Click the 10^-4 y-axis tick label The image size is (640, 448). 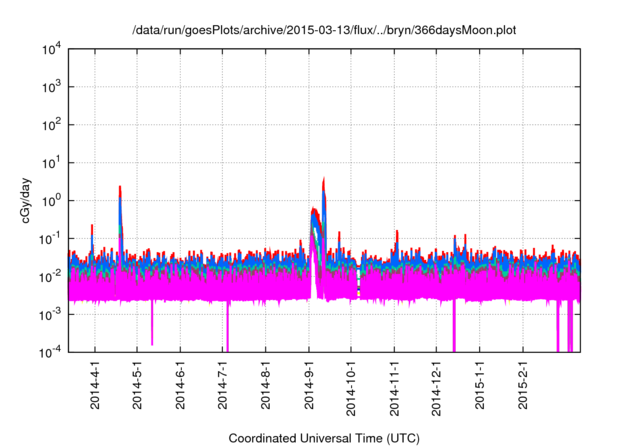[50, 352]
